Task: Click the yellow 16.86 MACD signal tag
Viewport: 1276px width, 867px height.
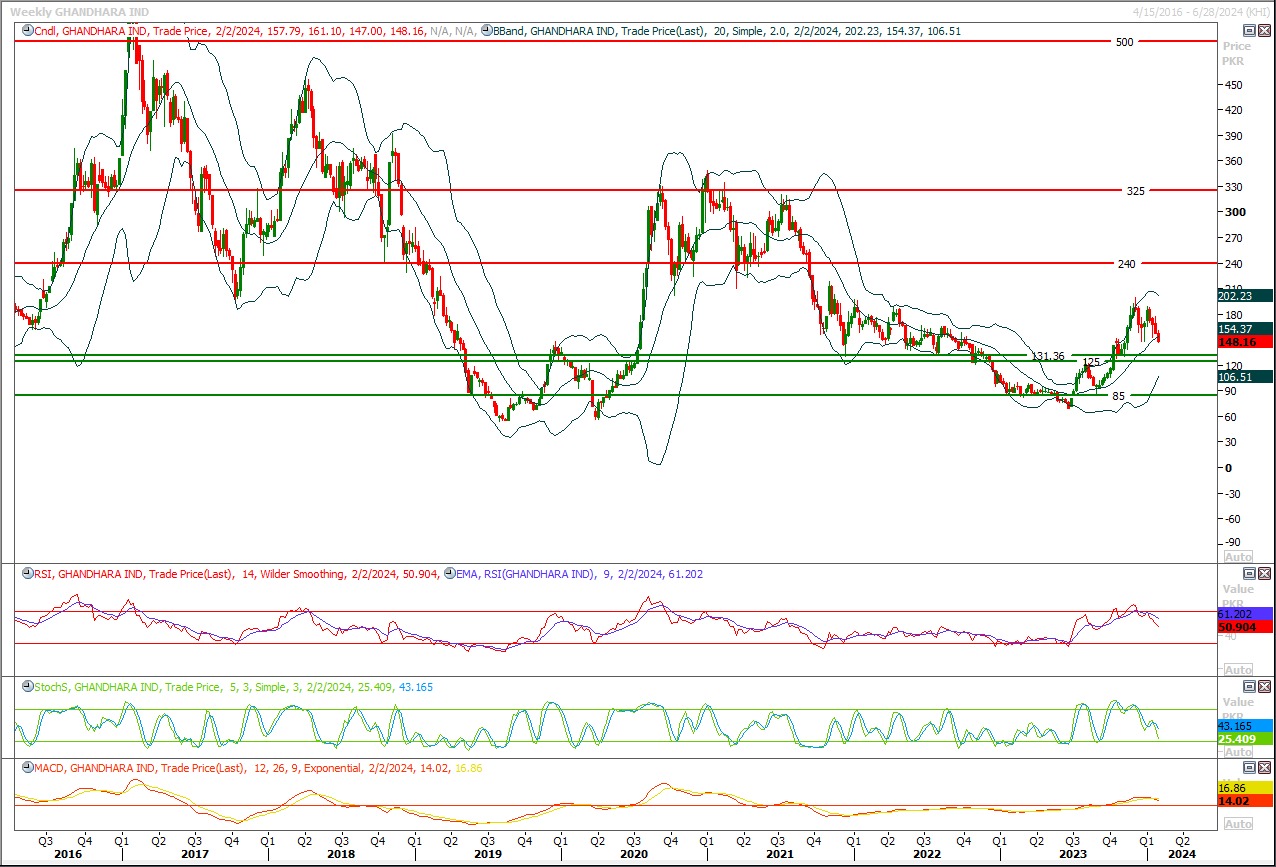Action: (x=1244, y=788)
